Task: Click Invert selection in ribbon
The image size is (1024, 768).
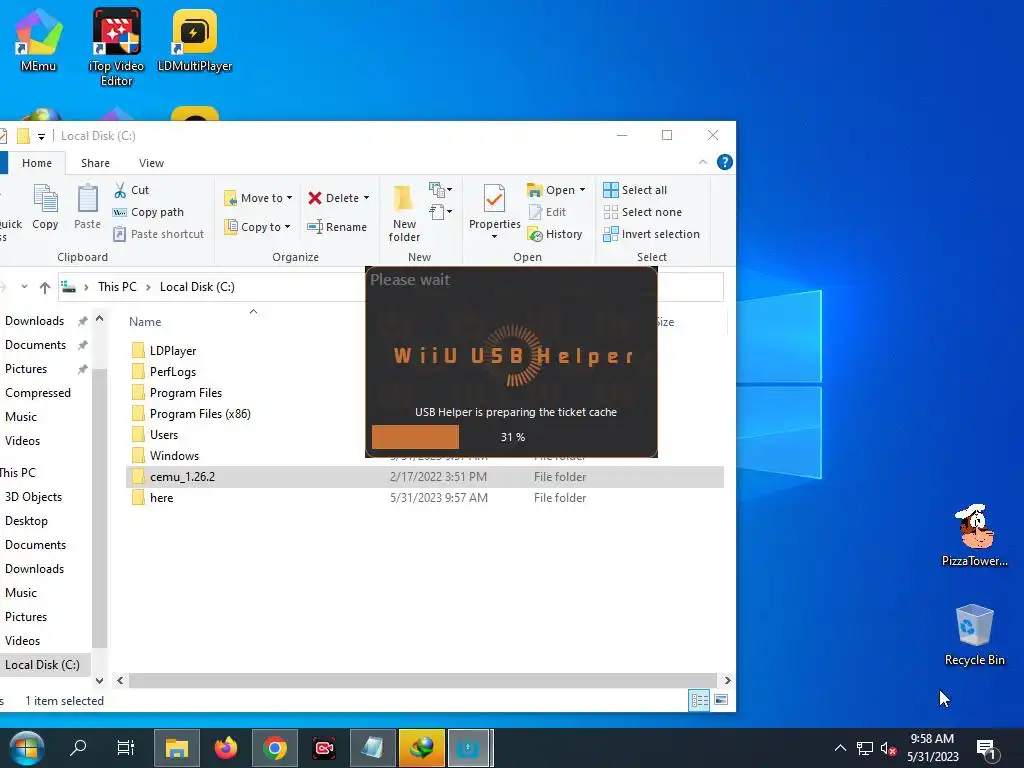Action: pyautogui.click(x=651, y=234)
